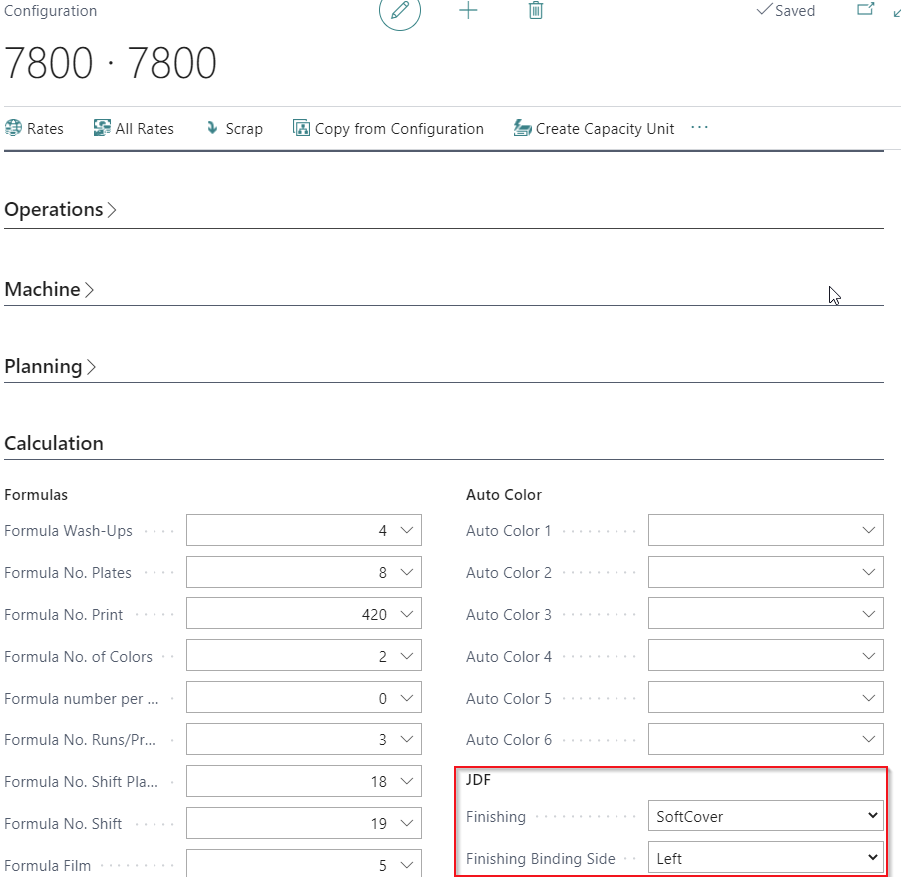Expand the Machine section
901x877 pixels.
coord(49,289)
